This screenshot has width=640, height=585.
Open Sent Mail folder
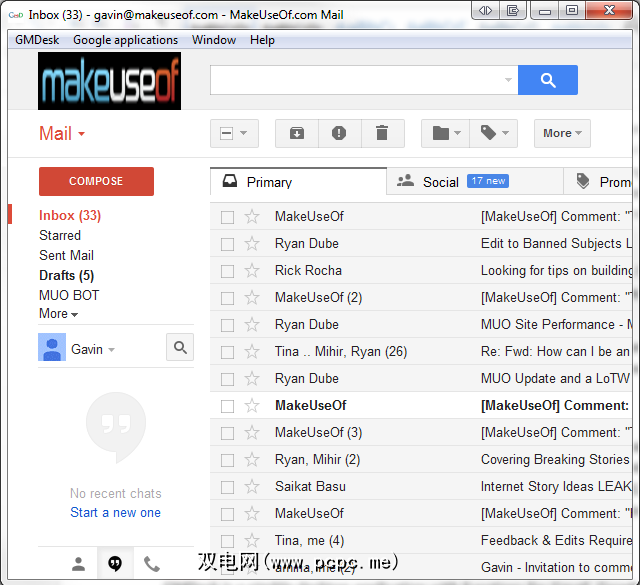[67, 255]
